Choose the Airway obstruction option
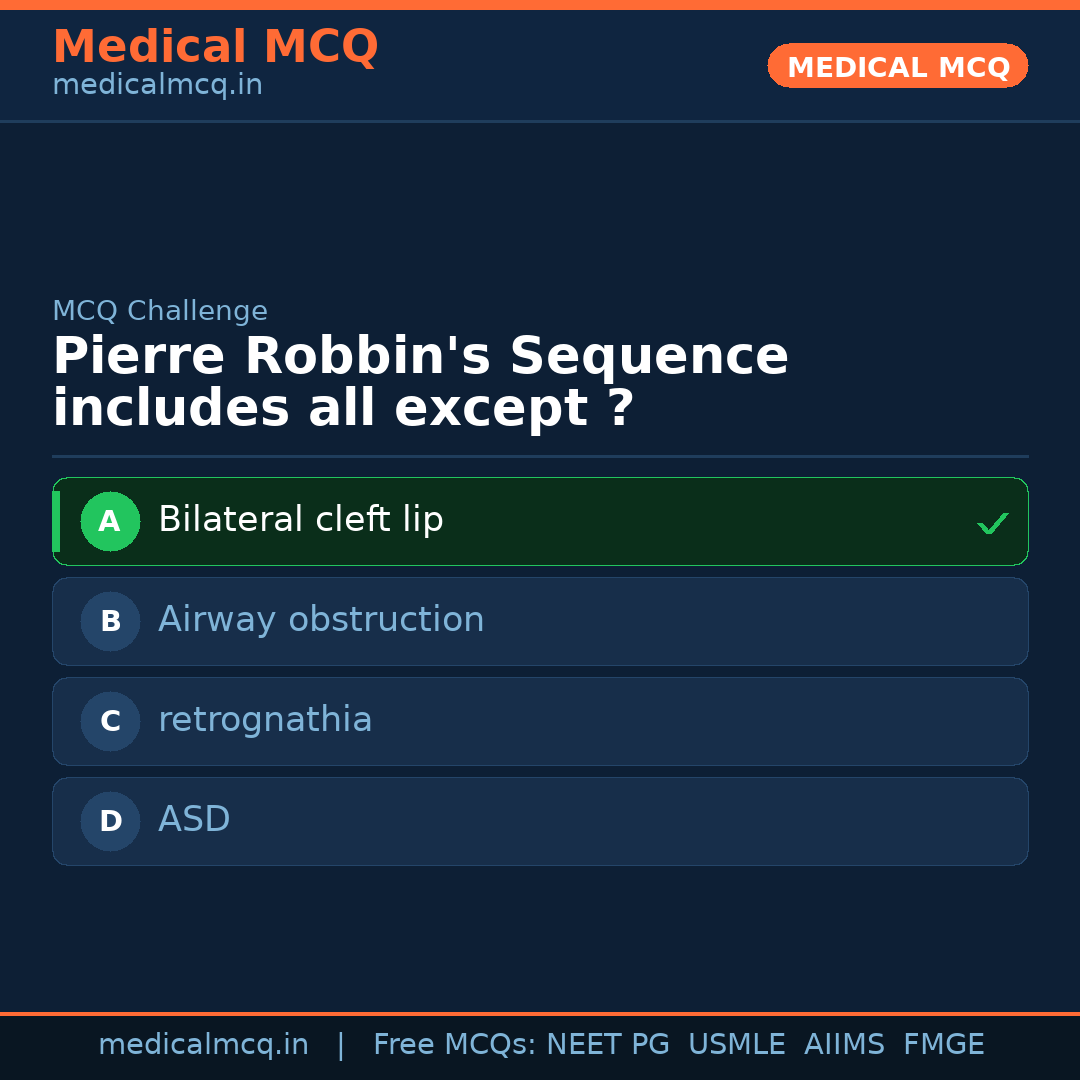1080x1080 pixels. pos(321,620)
